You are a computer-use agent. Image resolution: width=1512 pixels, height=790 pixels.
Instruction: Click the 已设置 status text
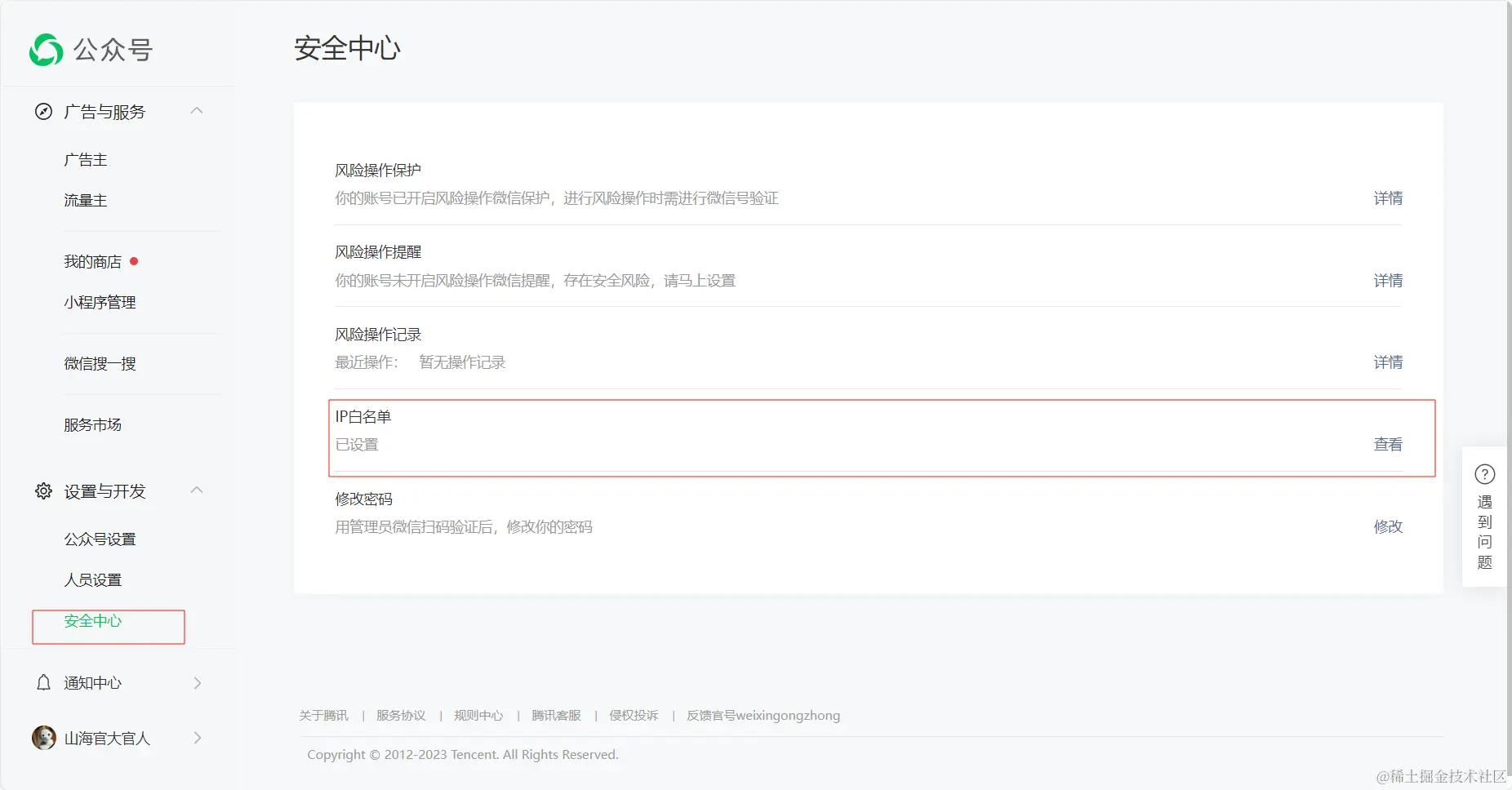[x=357, y=444]
